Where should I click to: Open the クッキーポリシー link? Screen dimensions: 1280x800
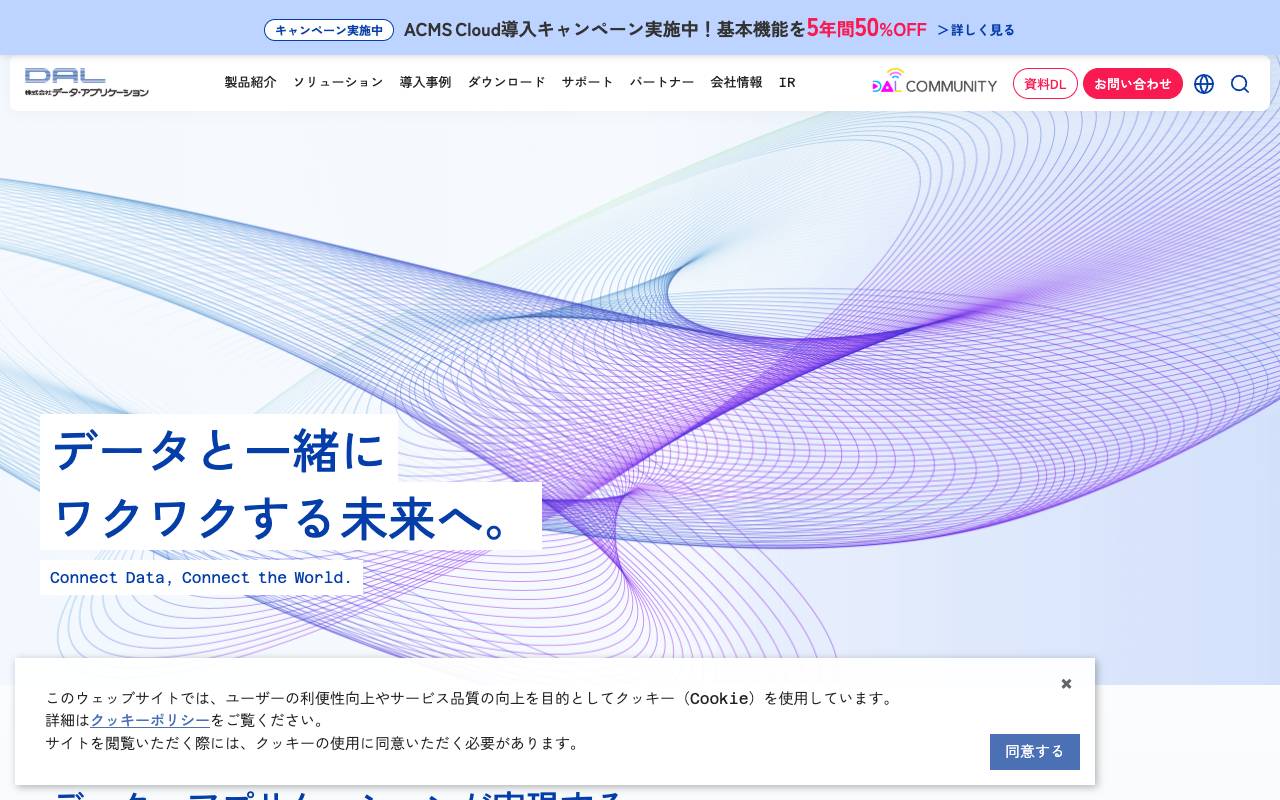click(x=150, y=720)
